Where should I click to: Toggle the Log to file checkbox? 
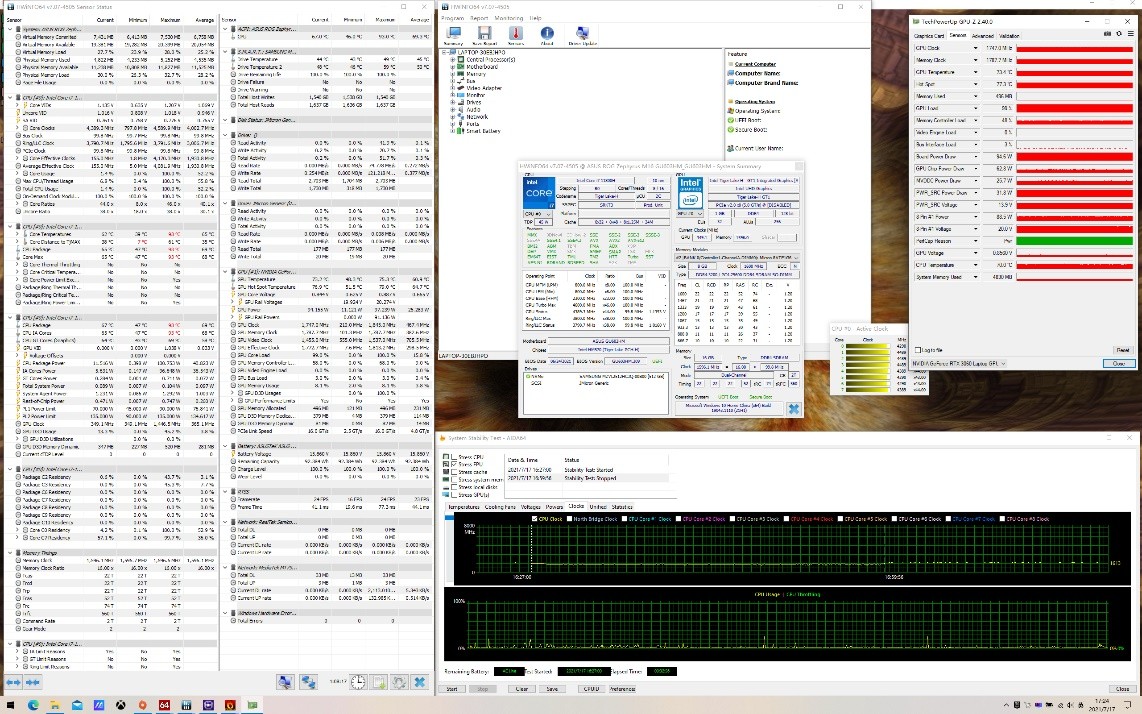point(918,350)
